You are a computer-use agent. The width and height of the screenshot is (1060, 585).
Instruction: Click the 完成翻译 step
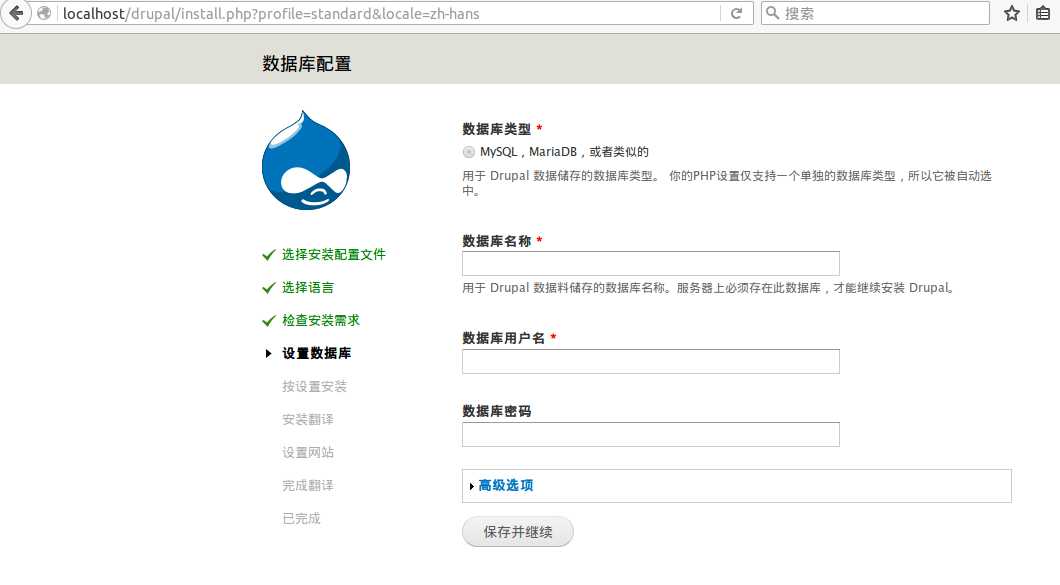308,486
